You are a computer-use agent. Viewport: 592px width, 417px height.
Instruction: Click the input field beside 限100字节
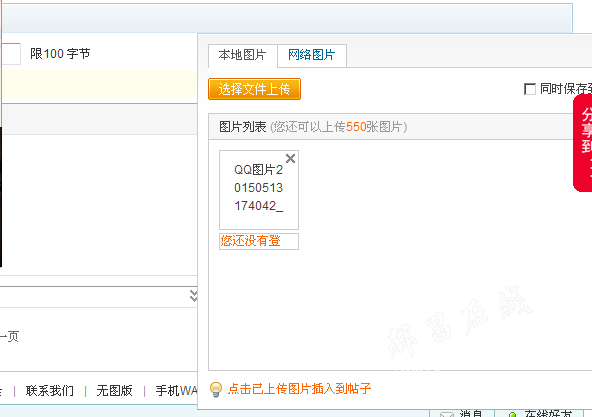point(11,54)
